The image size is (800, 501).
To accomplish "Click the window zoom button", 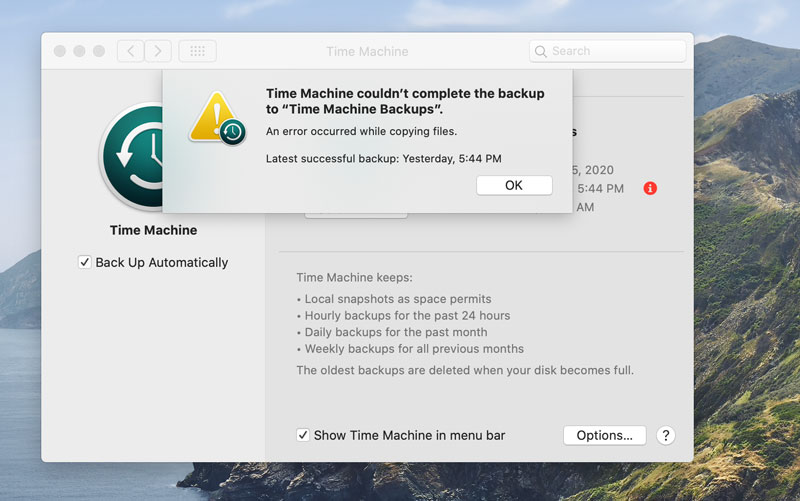I will click(99, 51).
